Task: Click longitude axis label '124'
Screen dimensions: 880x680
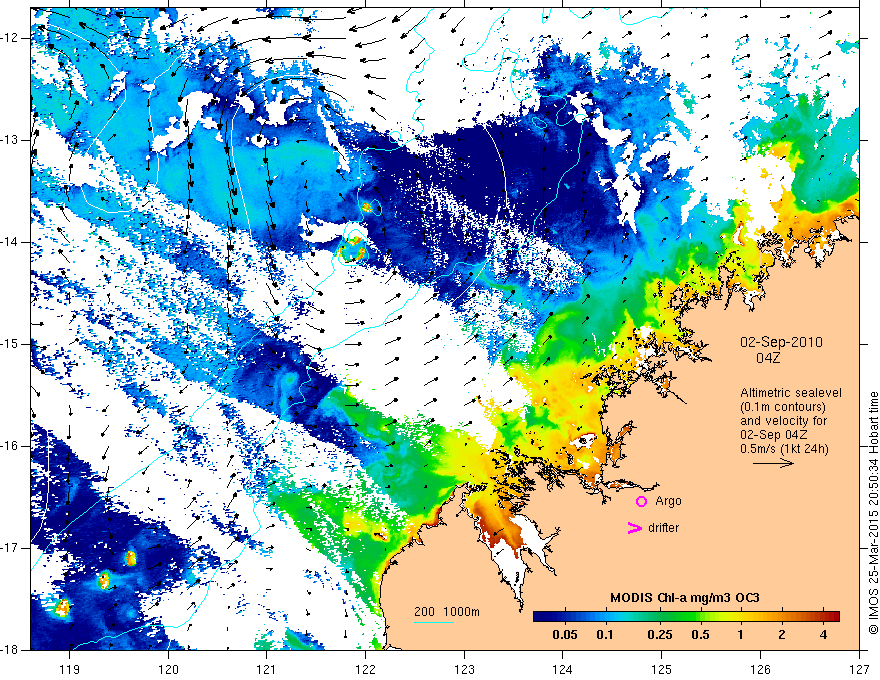Action: click(563, 669)
